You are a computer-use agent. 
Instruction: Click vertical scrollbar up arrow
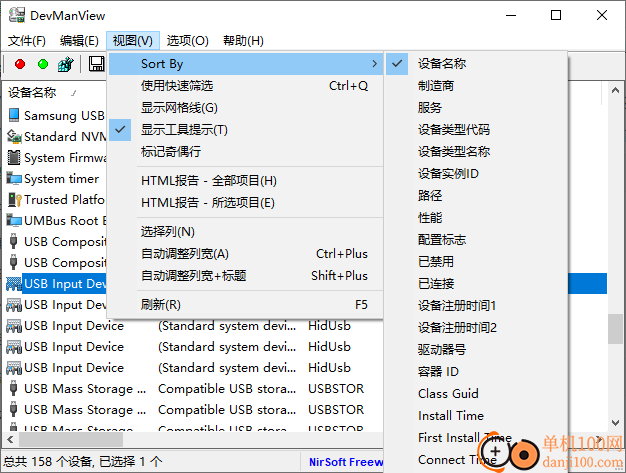click(x=615, y=91)
